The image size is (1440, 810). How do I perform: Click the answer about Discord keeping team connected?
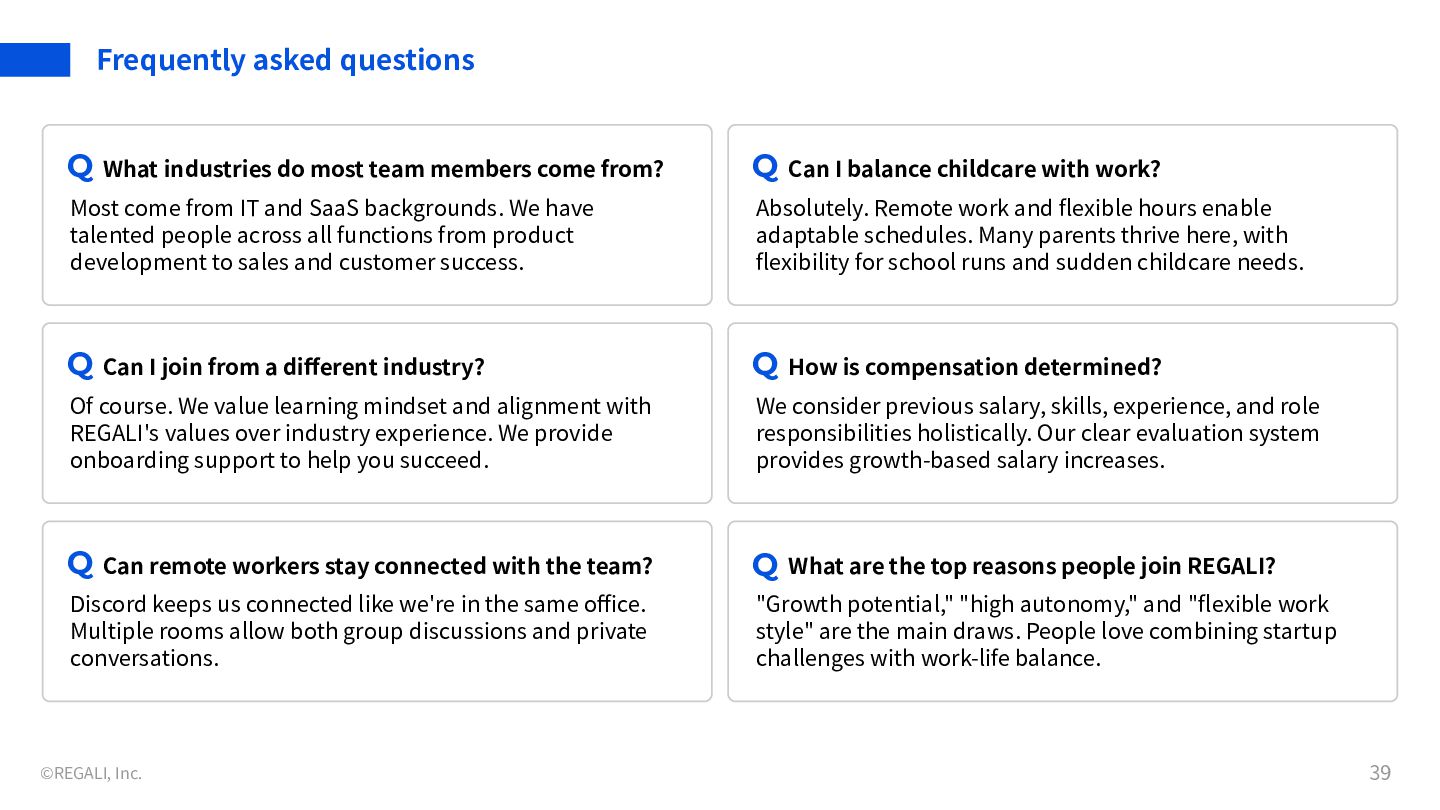(358, 631)
